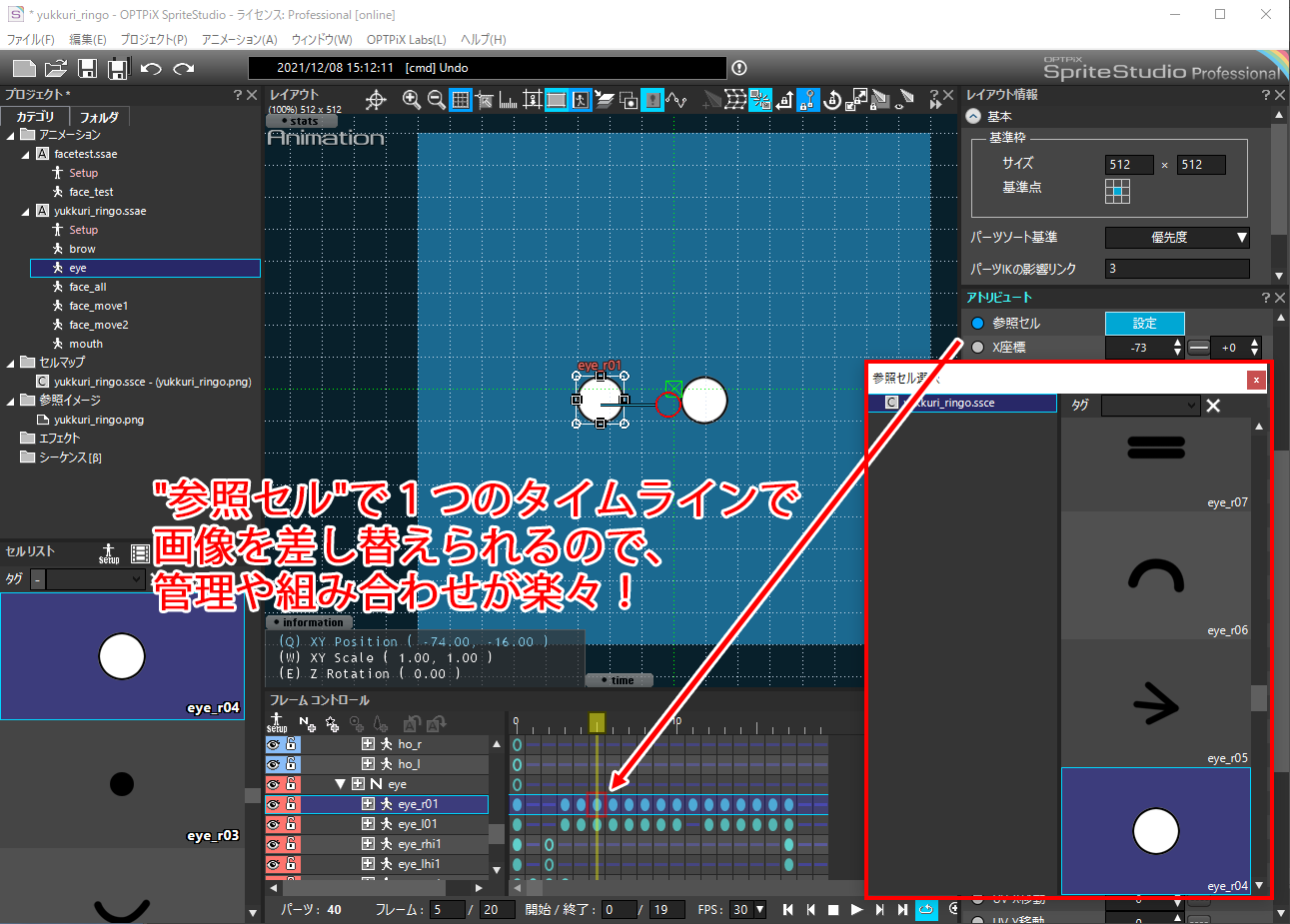The image size is (1290, 924).
Task: Click the Setup icon in frame control
Action: click(x=277, y=723)
